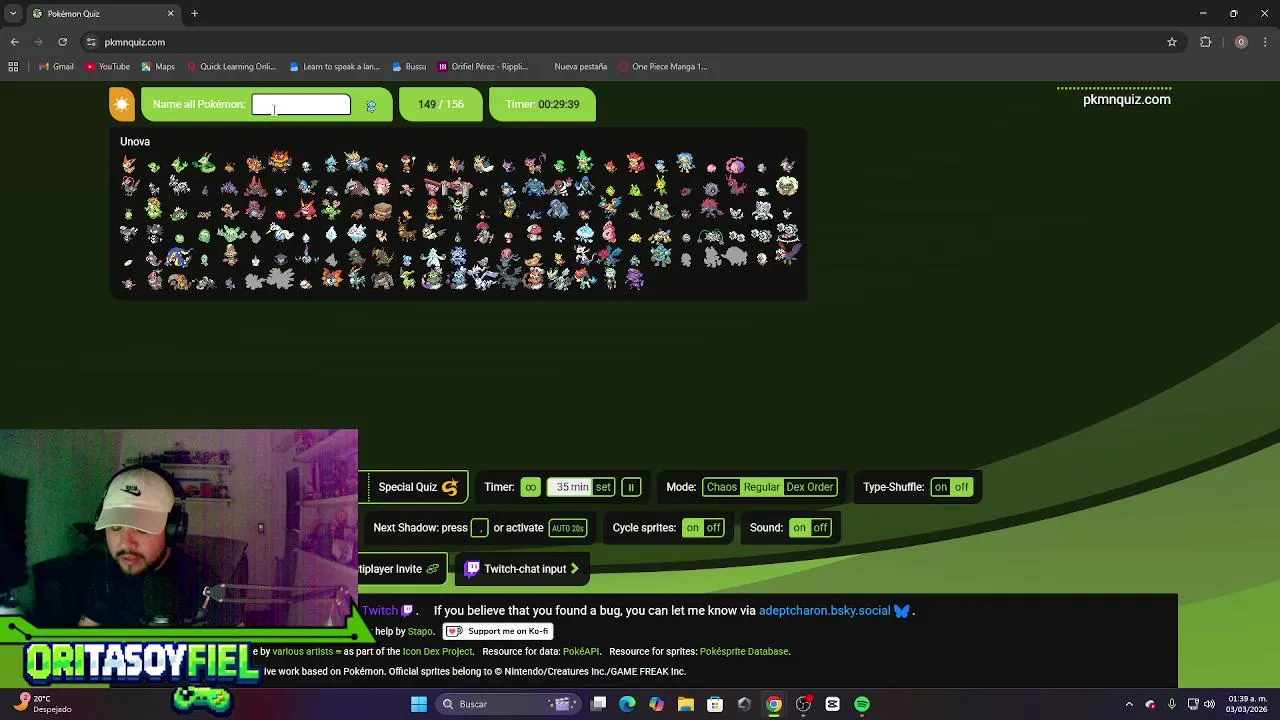Open the PokéAPI link
Image resolution: width=1280 pixels, height=720 pixels.
pyautogui.click(x=581, y=652)
